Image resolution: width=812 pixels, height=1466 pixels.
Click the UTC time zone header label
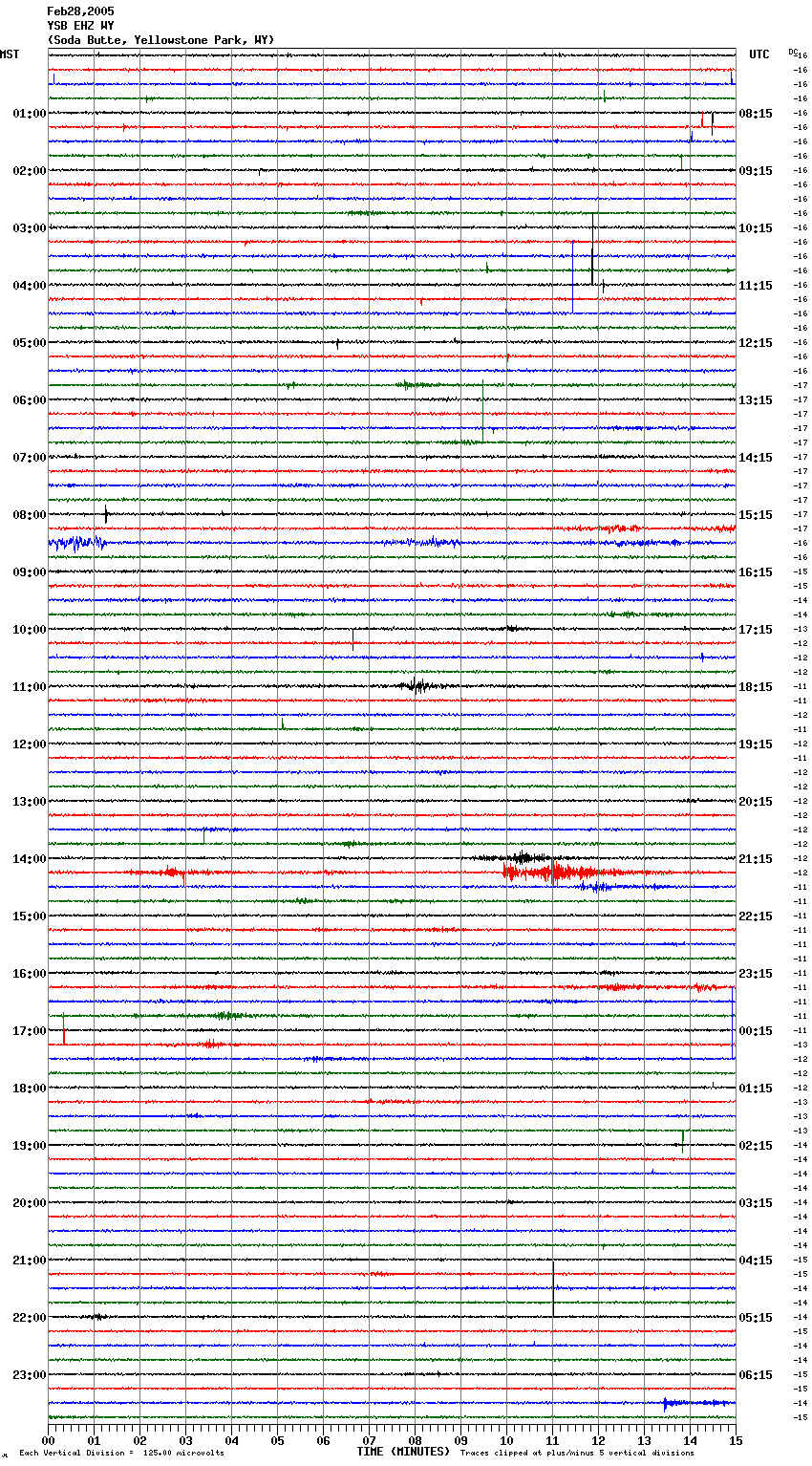759,54
